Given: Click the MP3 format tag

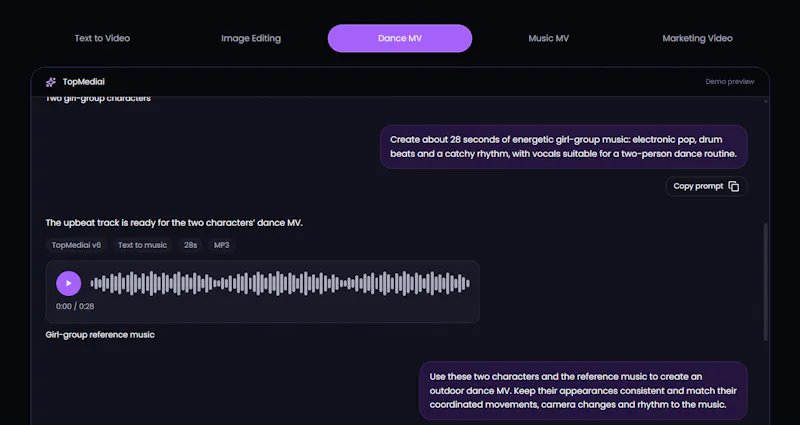Looking at the screenshot, I should [x=221, y=245].
